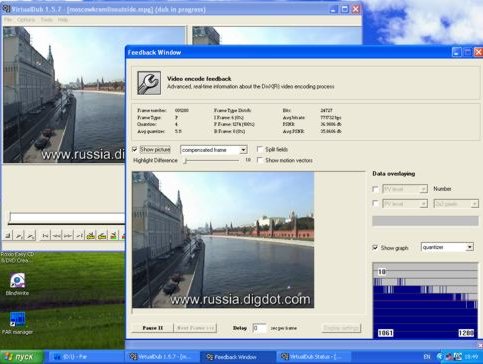Click the wrench icon in Feedback Window
Viewport: 483px width, 364px height.
(149, 83)
